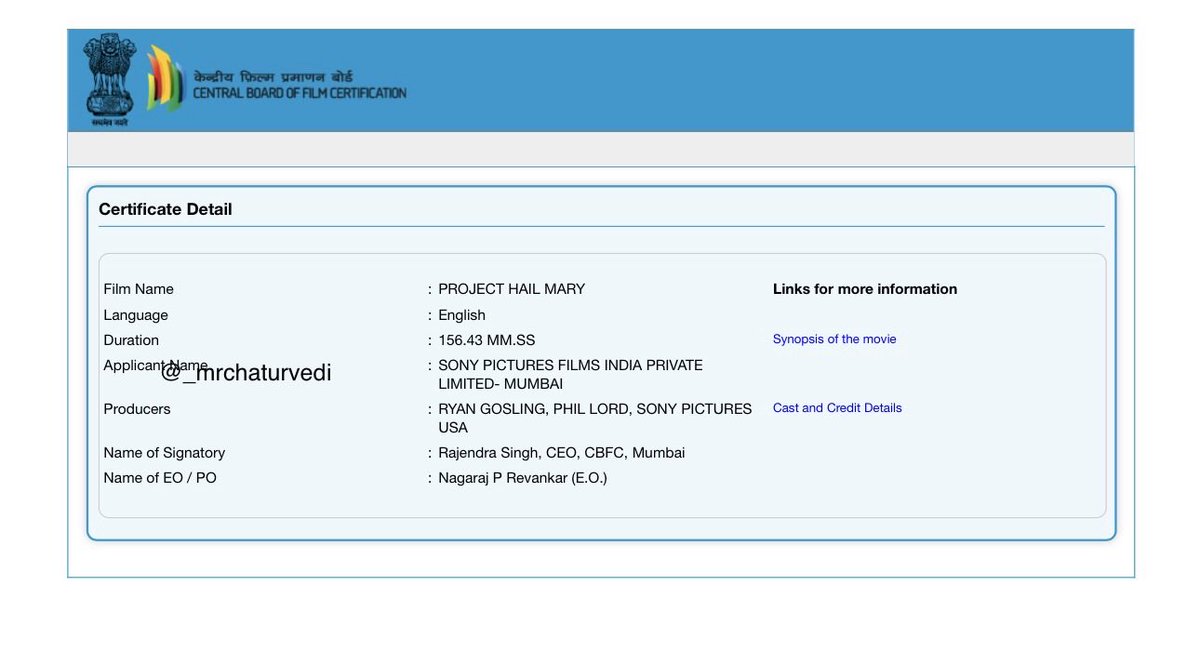Select the 156.43 MM.SS duration value
Viewport: 1200px width, 665px height.
click(x=487, y=340)
